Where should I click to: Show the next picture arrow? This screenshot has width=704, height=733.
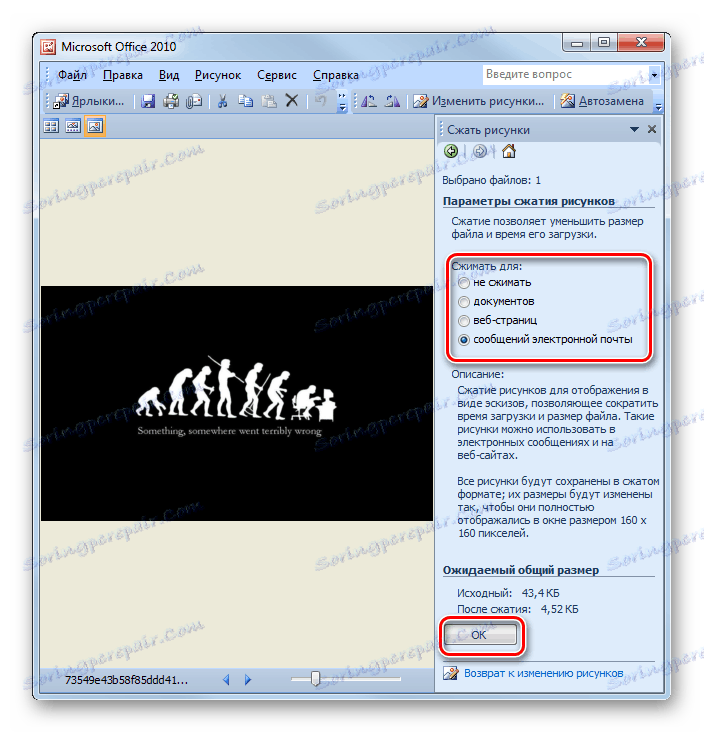click(x=248, y=680)
